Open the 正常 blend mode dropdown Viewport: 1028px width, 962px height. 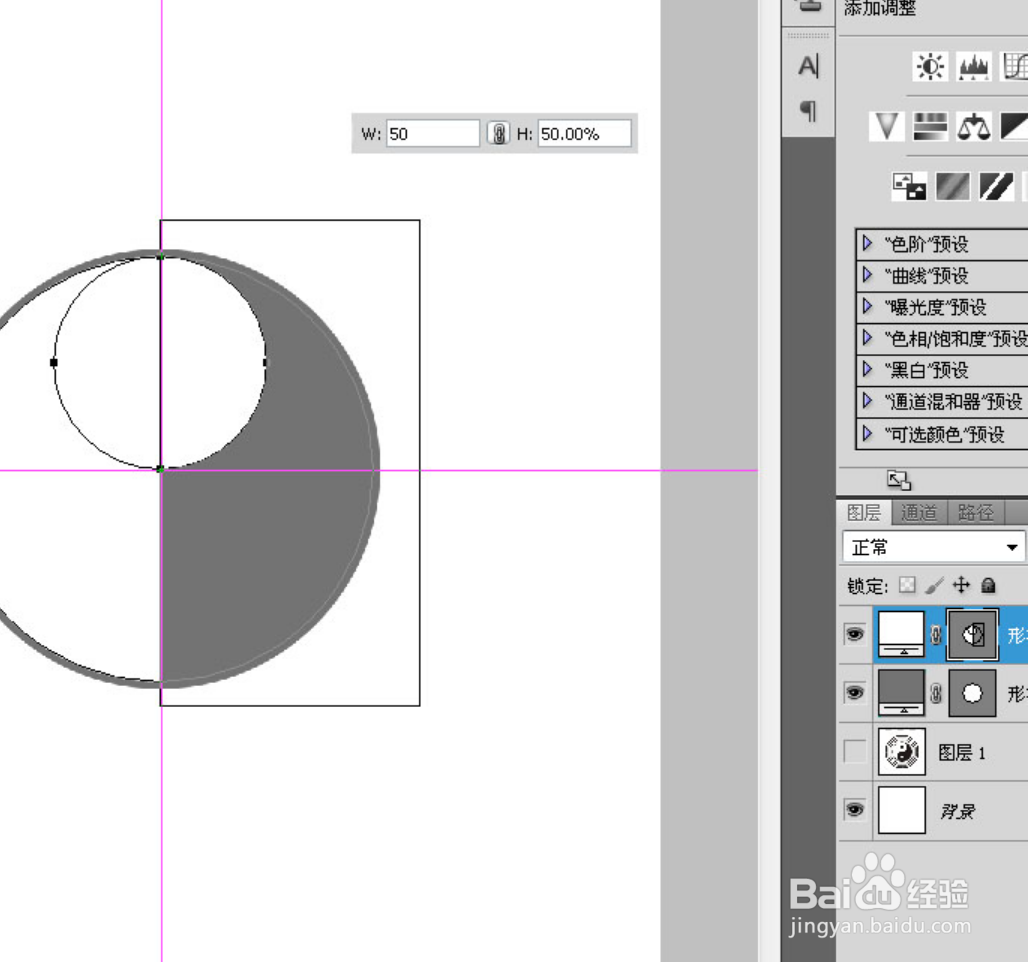(x=934, y=547)
